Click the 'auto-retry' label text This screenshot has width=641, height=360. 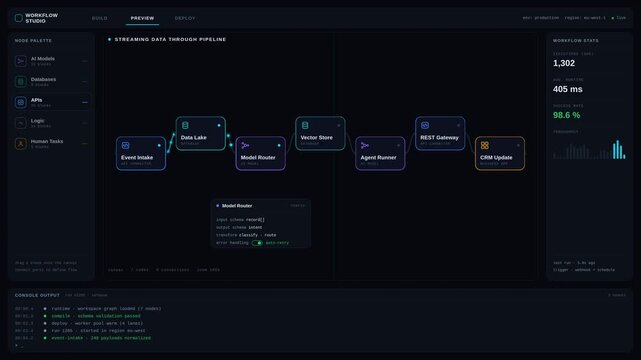[x=277, y=243]
